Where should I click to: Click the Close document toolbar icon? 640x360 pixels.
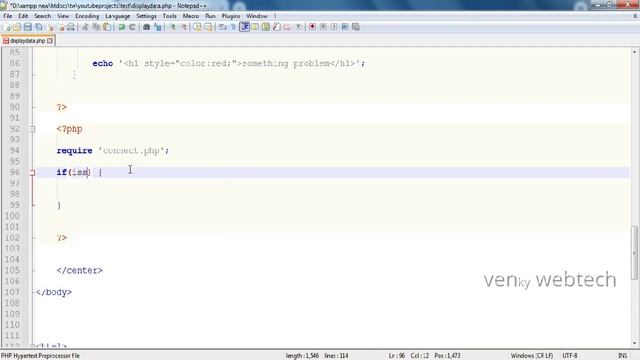(x=51, y=27)
